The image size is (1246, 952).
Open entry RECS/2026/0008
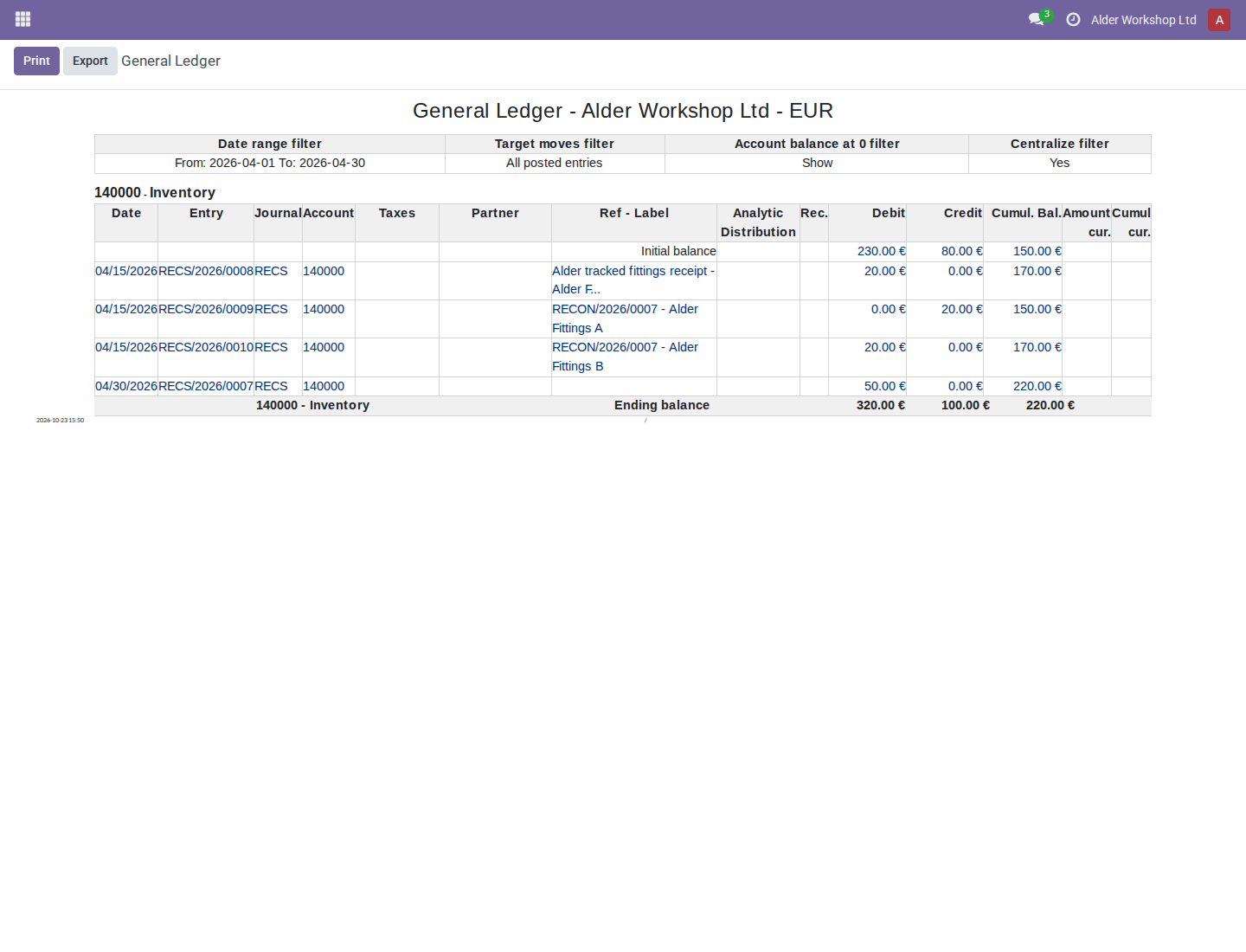tap(206, 271)
